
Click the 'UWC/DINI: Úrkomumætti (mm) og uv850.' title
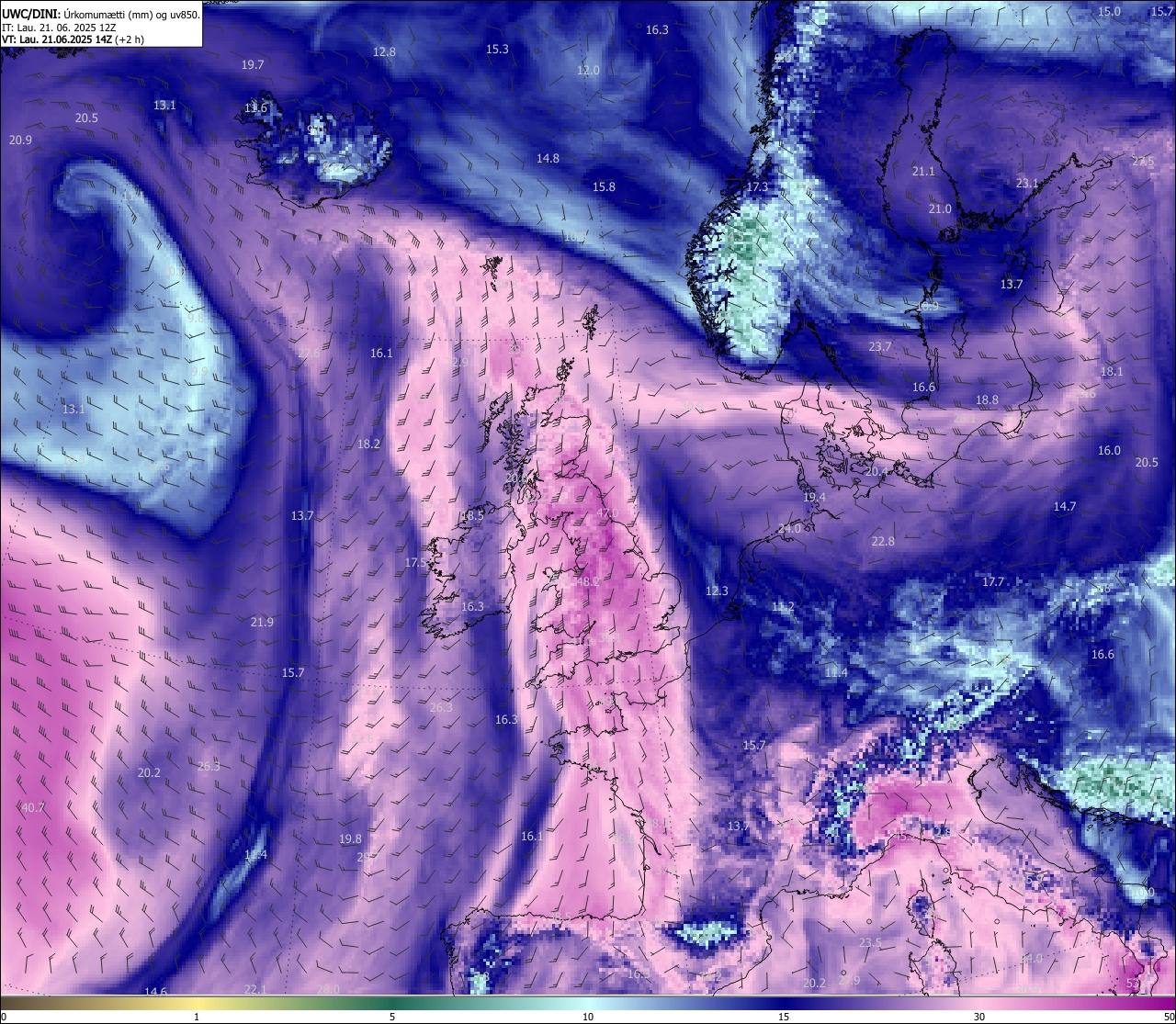pos(100,14)
